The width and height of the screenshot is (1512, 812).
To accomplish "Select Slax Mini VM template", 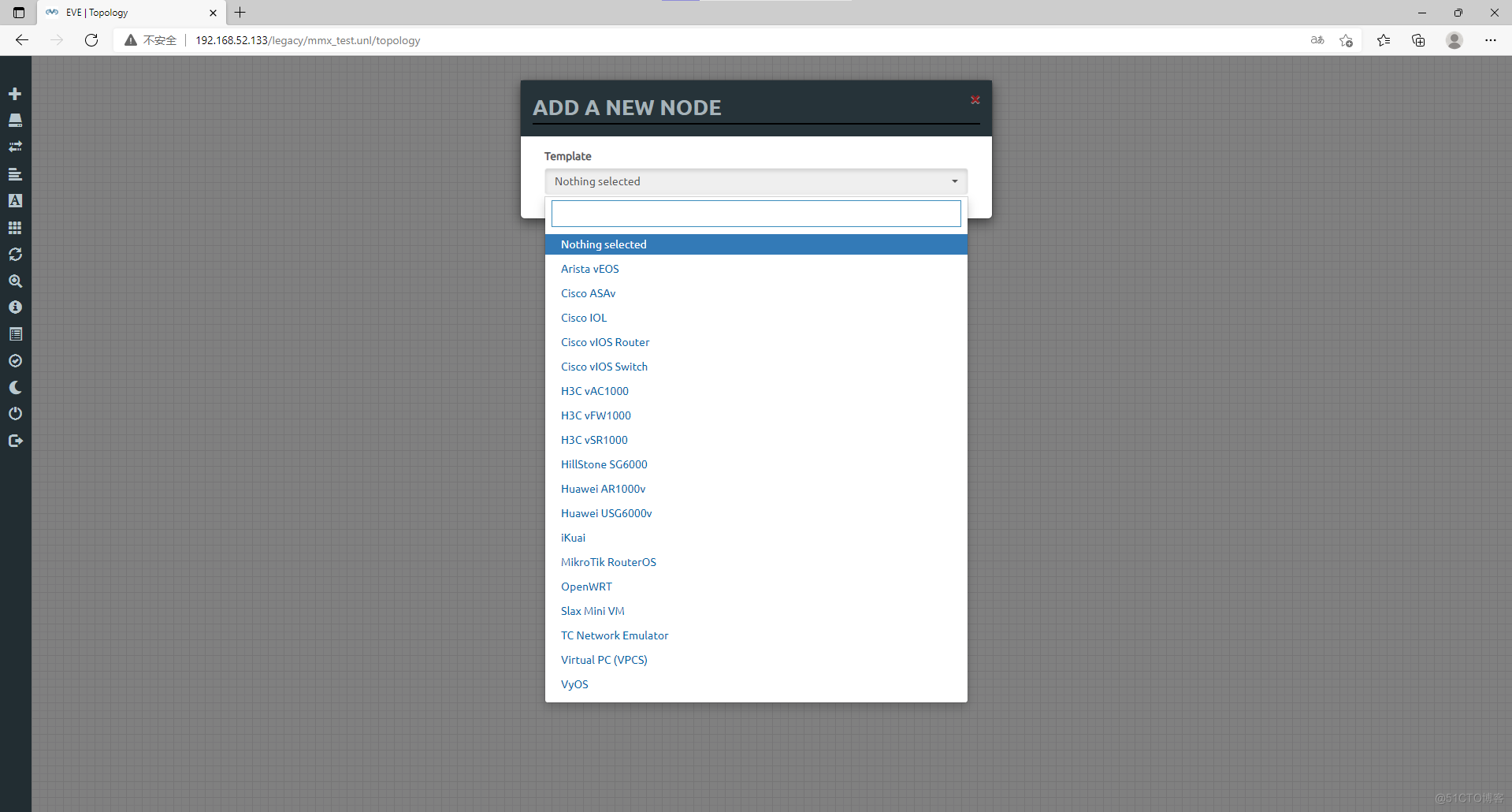I will click(756, 611).
